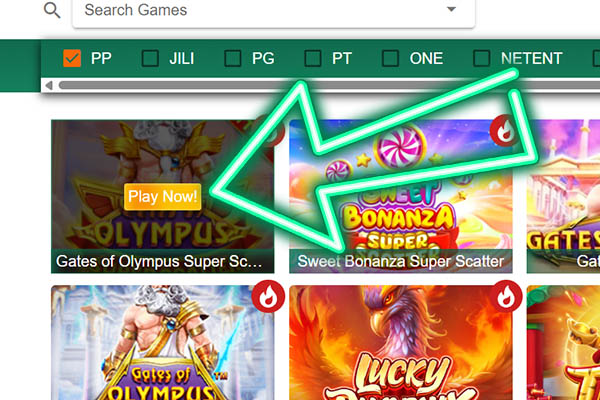Click the flame badge on Lucky Phoenix tile

[x=506, y=297]
